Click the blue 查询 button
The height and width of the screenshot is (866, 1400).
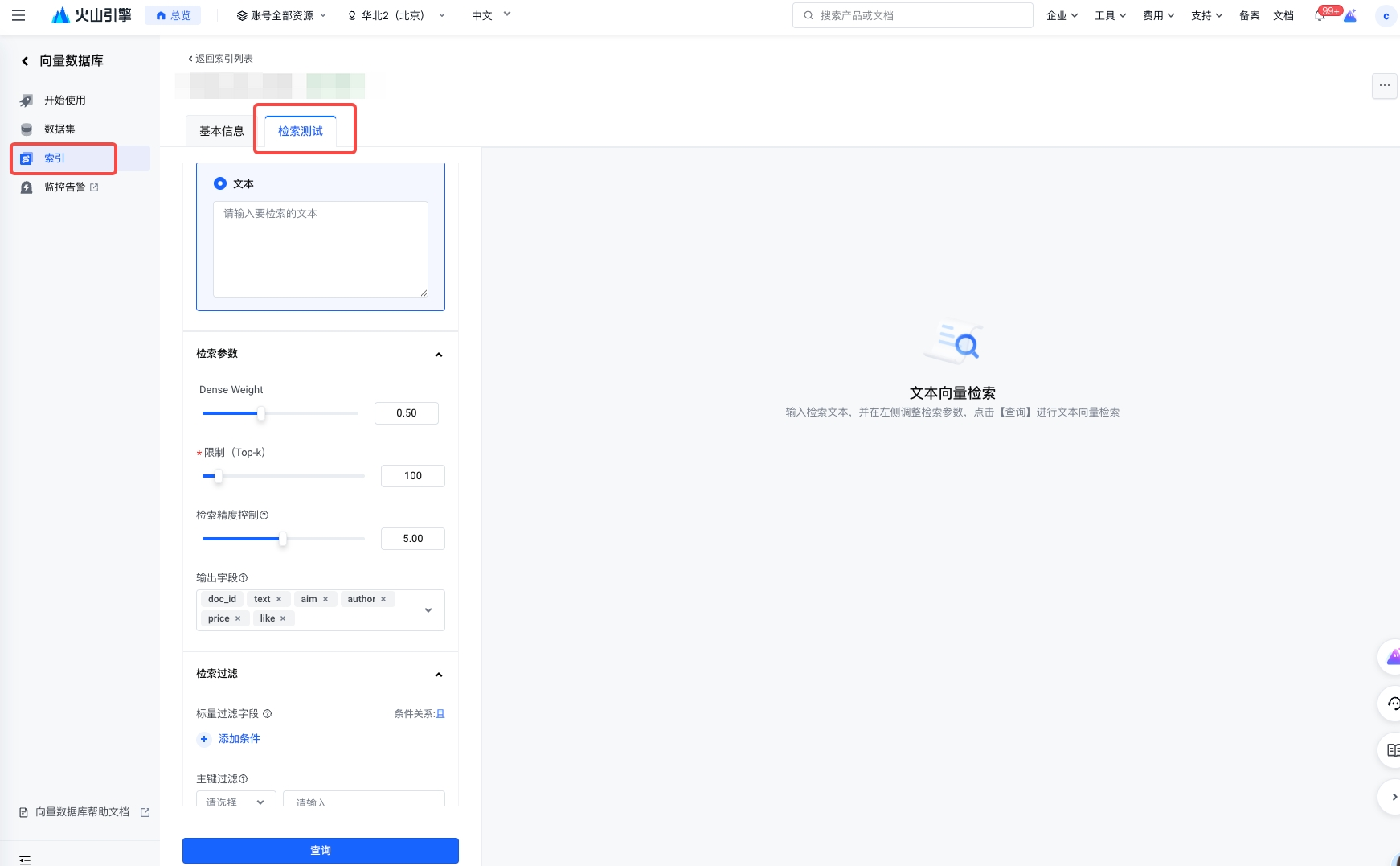click(x=321, y=851)
